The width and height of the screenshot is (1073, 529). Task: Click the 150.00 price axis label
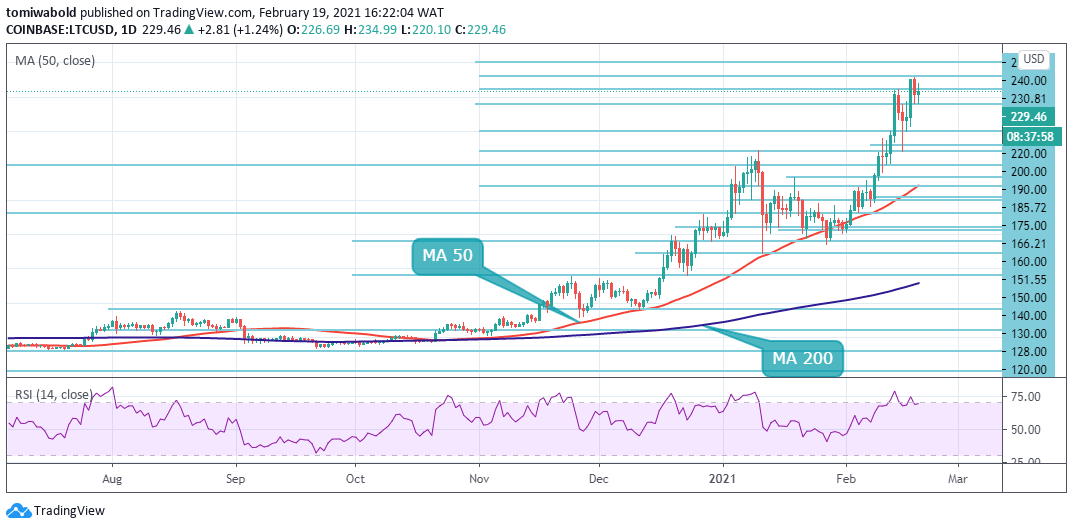pos(1028,298)
